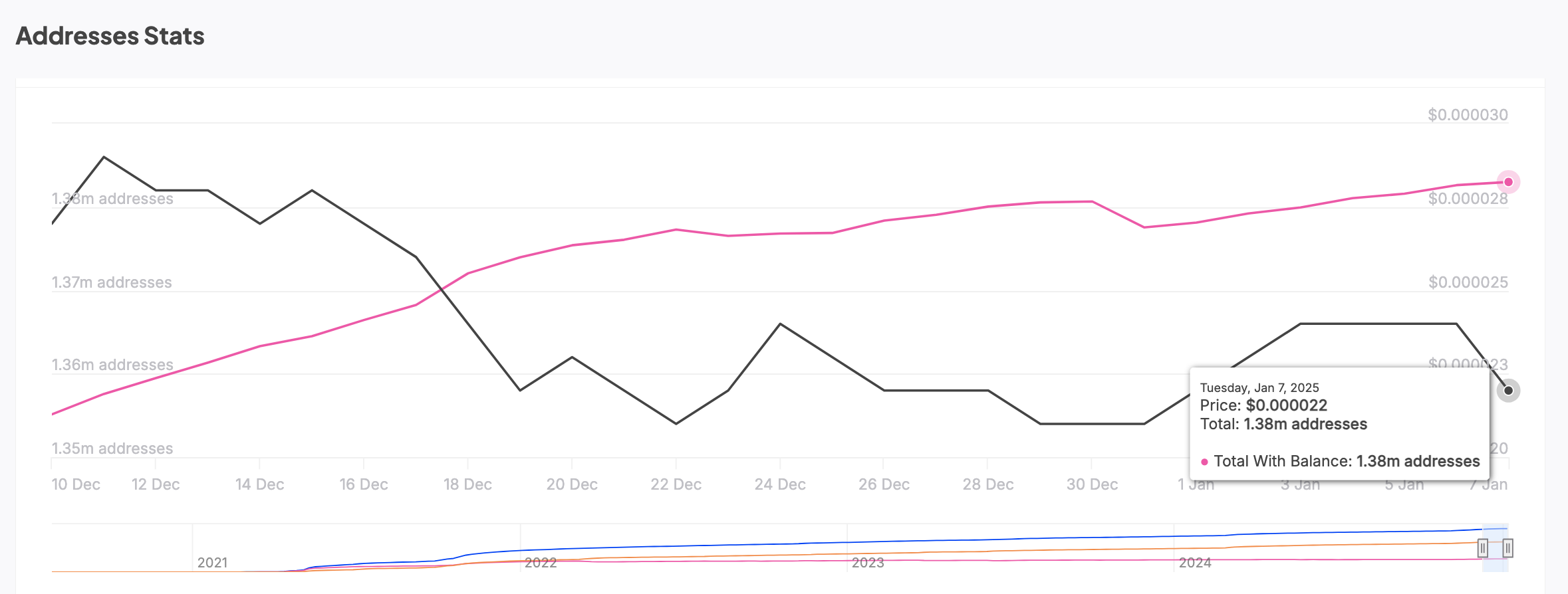Click the 10 Dec x-axis label

click(76, 484)
